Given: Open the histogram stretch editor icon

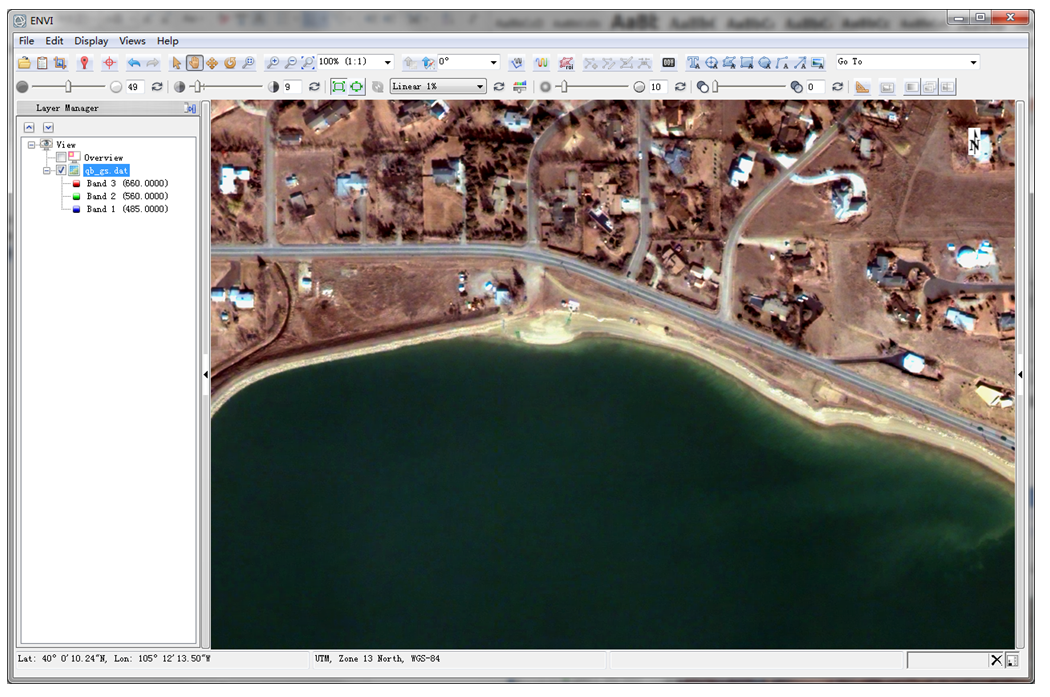Looking at the screenshot, I should [x=520, y=87].
